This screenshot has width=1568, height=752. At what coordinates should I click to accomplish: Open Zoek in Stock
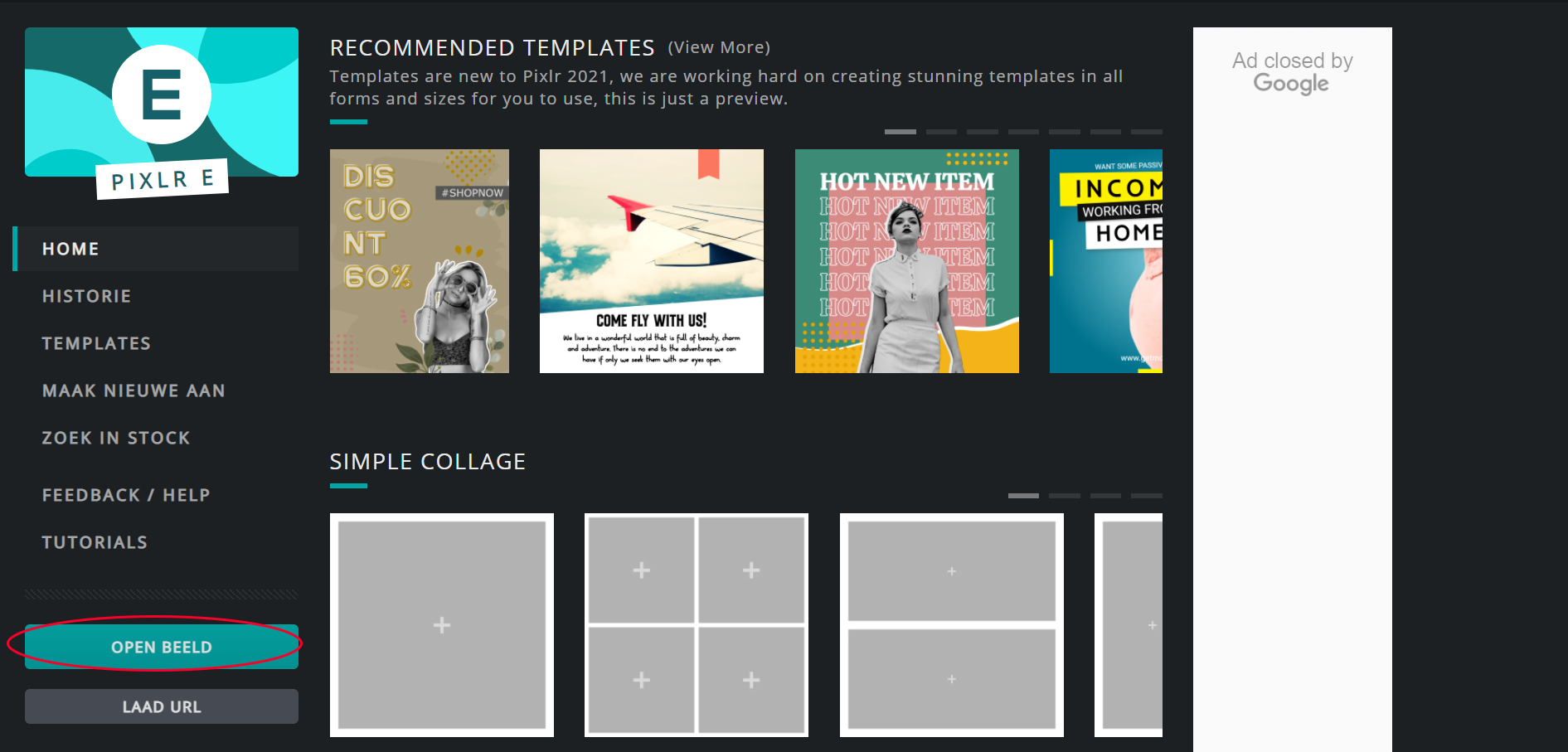click(x=116, y=438)
